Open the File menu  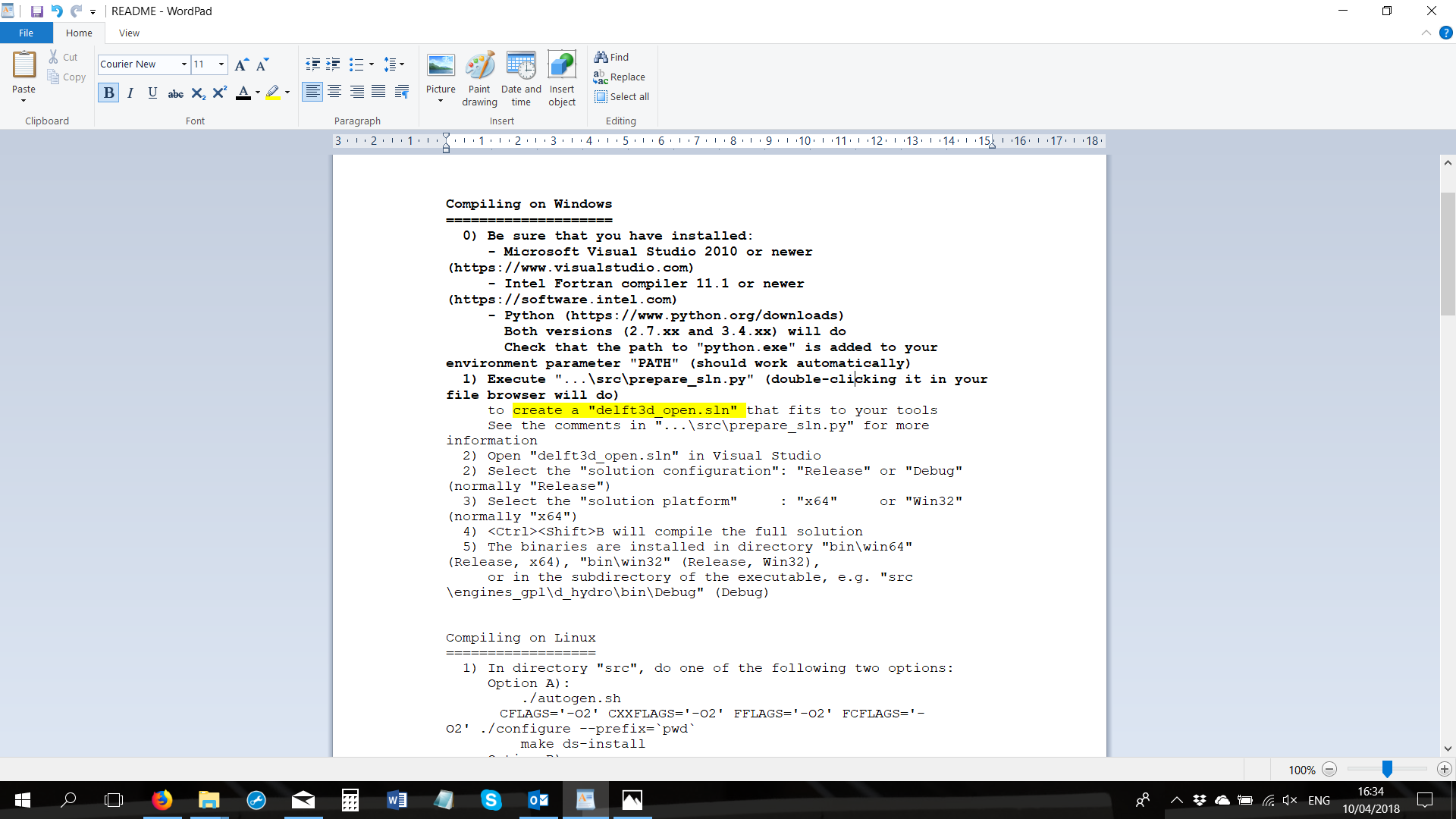pyautogui.click(x=26, y=33)
